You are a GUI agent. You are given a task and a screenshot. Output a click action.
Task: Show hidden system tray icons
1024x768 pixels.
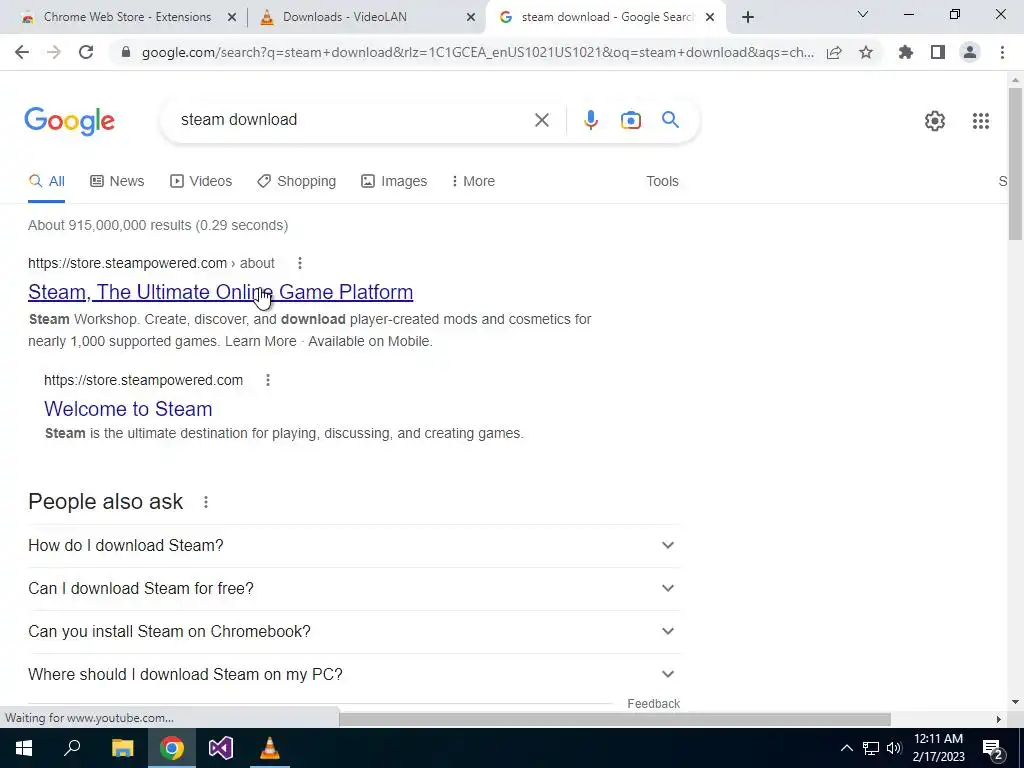coord(846,748)
